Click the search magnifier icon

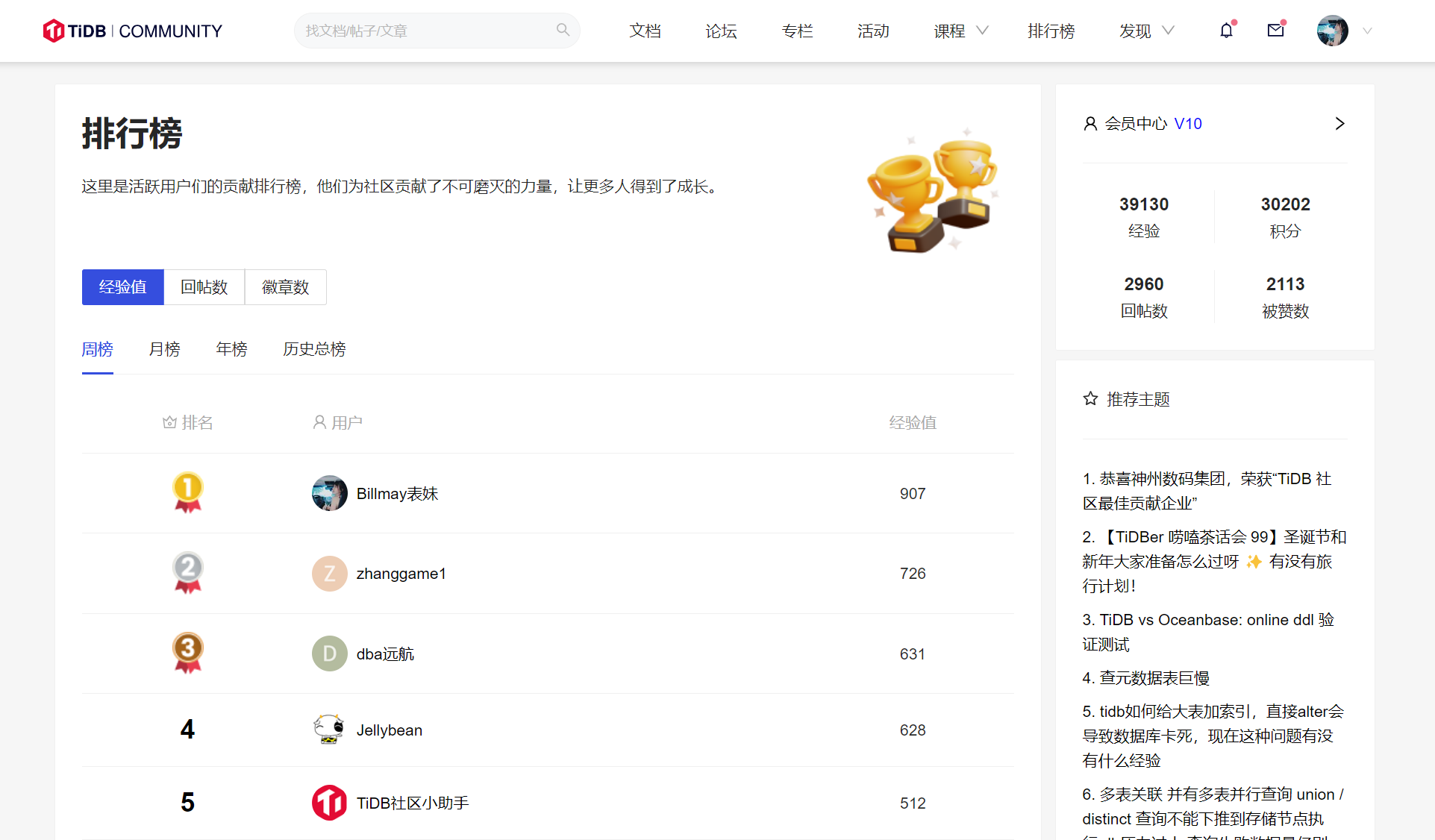[563, 30]
